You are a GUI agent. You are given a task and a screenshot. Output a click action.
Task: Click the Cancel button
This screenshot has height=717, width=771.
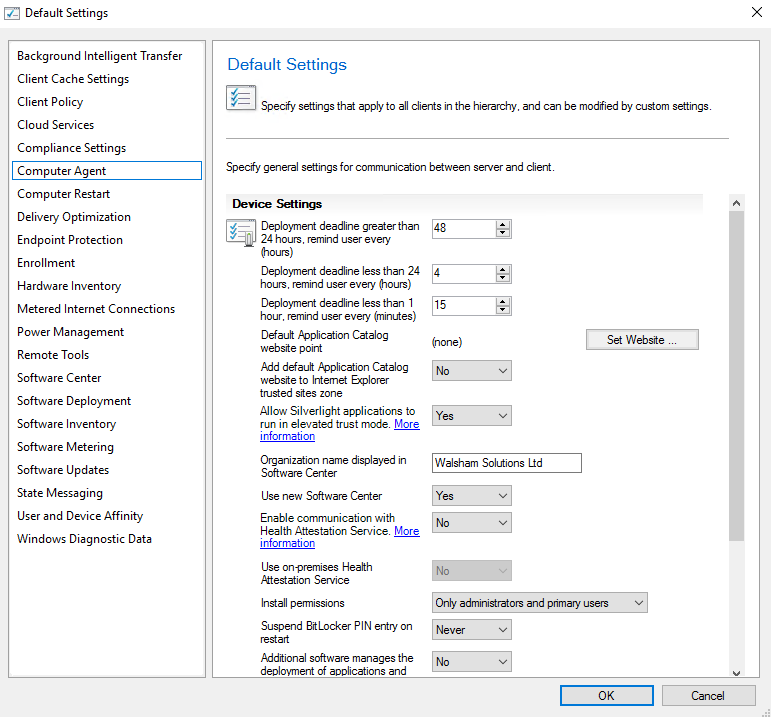click(708, 695)
